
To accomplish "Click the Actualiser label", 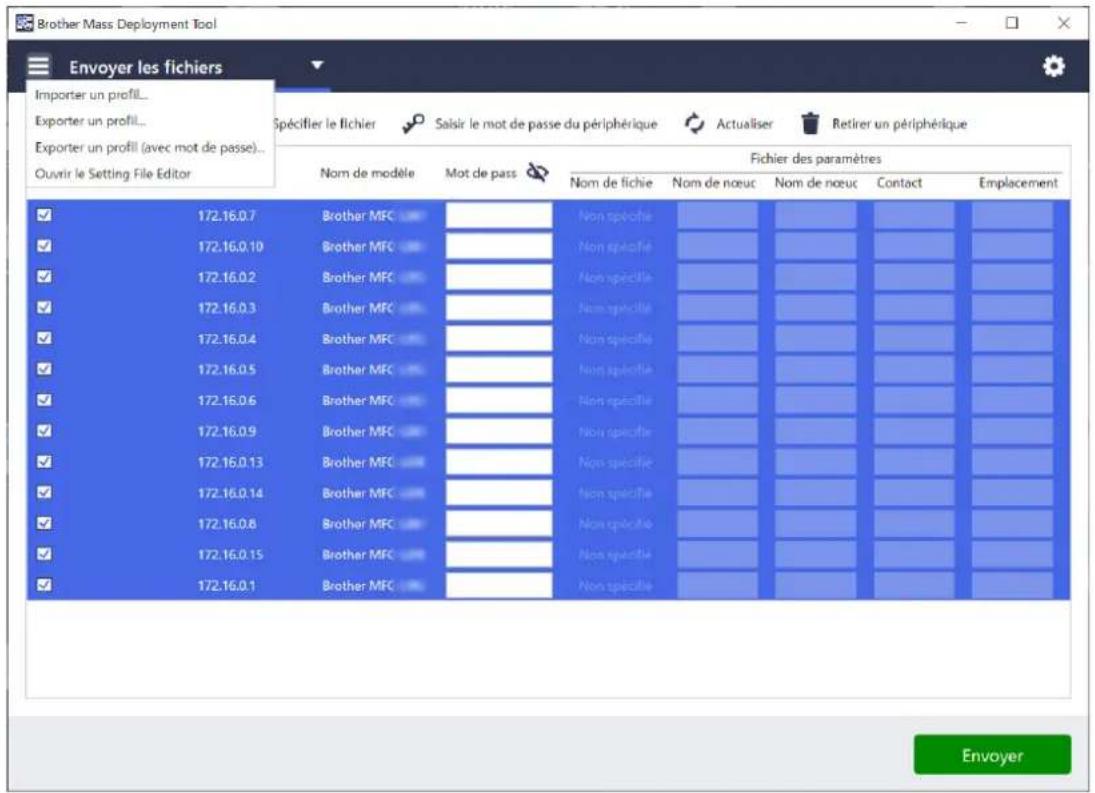I will 744,124.
